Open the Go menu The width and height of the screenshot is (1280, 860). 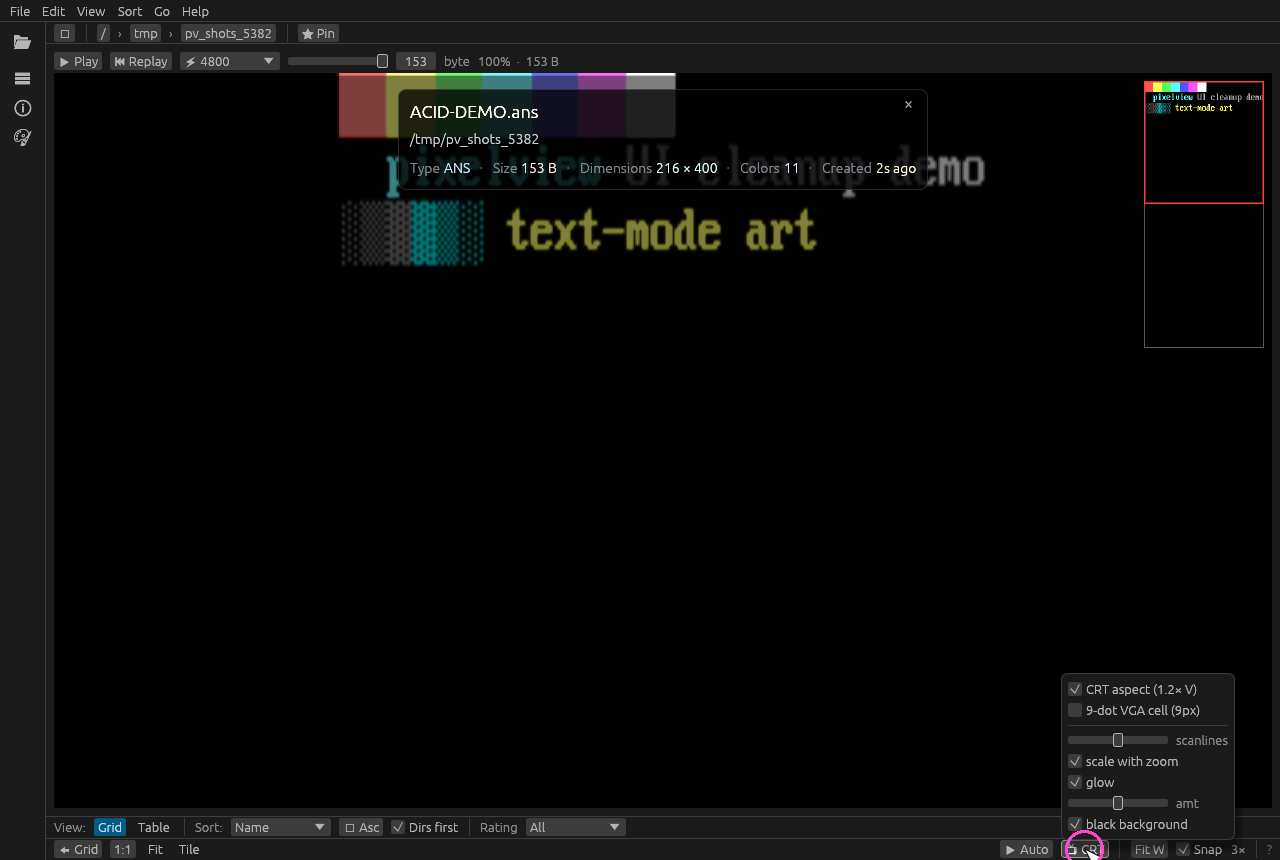[162, 11]
